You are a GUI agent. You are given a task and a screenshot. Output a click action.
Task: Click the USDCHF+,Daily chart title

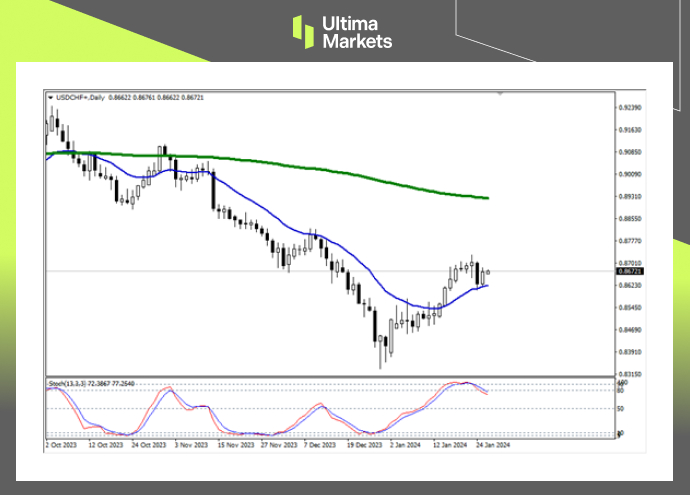tap(80, 97)
